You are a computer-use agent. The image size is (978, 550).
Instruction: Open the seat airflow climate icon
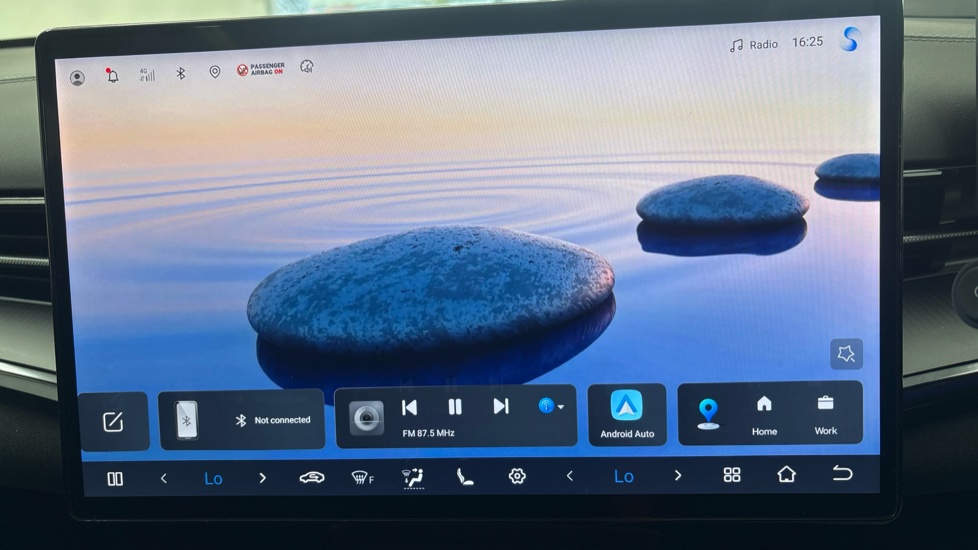pos(414,478)
